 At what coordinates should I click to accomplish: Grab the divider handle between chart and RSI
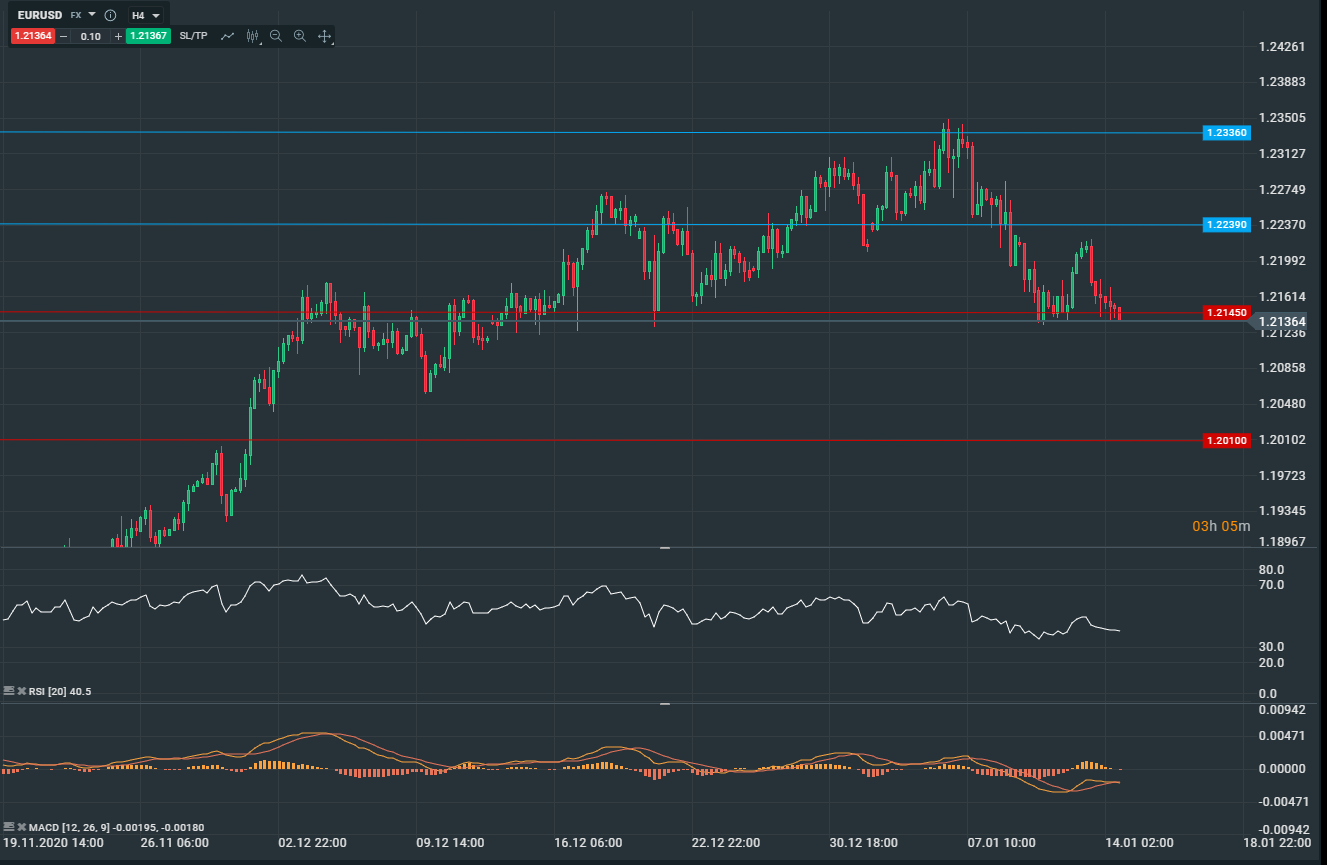pyautogui.click(x=664, y=548)
